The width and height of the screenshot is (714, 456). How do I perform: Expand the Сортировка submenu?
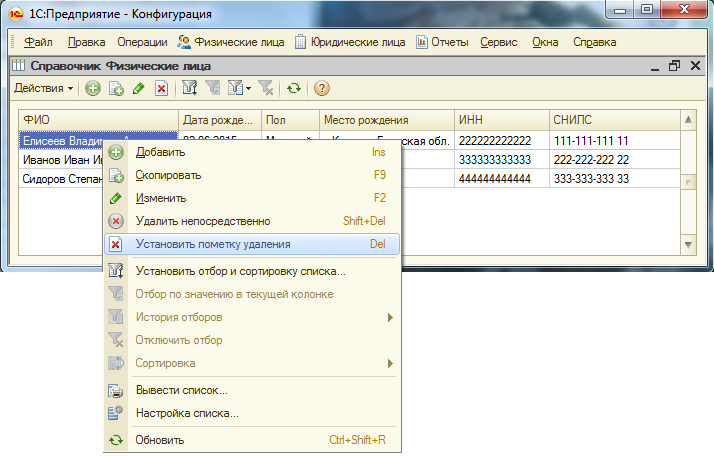tap(252, 363)
